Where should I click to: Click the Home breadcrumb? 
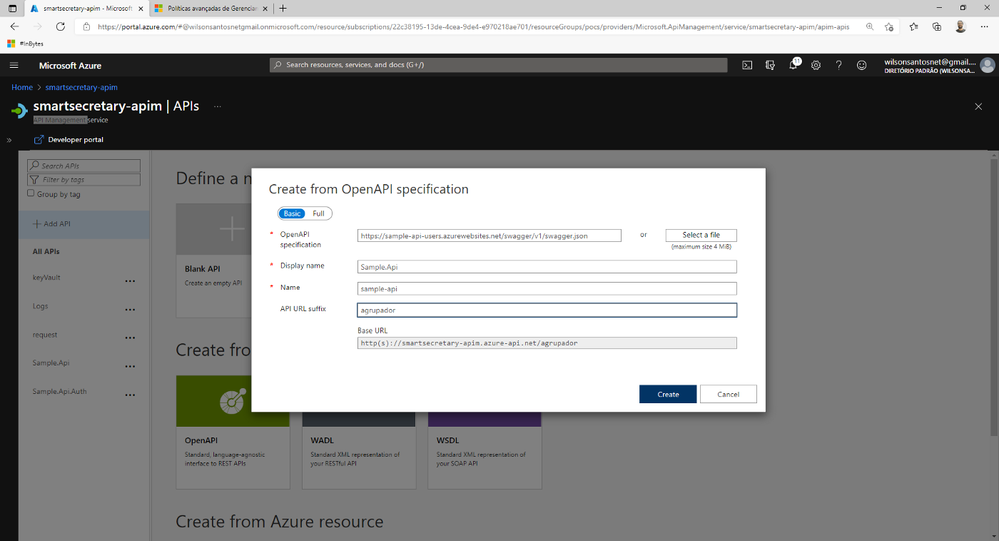pos(22,87)
